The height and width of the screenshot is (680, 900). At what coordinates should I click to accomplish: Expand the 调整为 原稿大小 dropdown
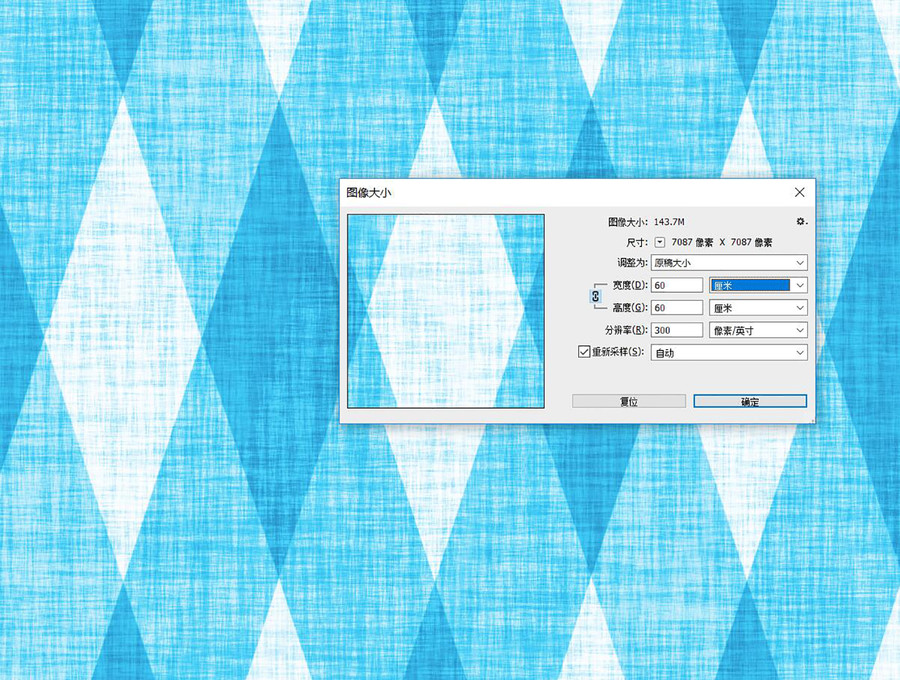click(x=729, y=263)
